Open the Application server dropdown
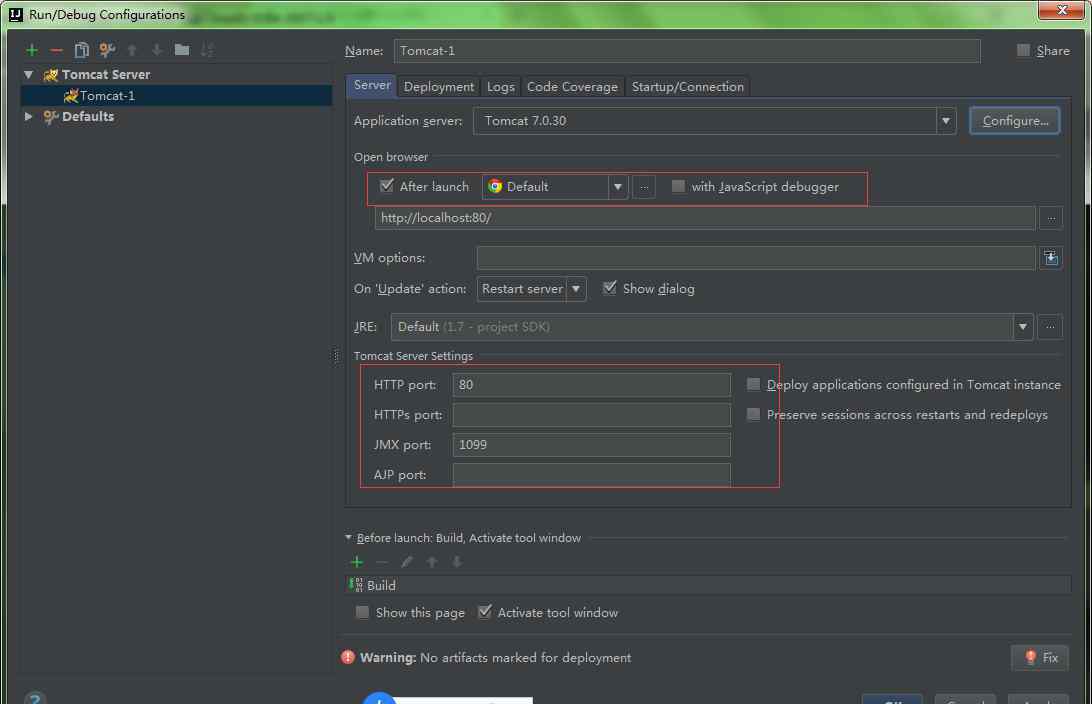This screenshot has height=704, width=1092. (x=946, y=121)
